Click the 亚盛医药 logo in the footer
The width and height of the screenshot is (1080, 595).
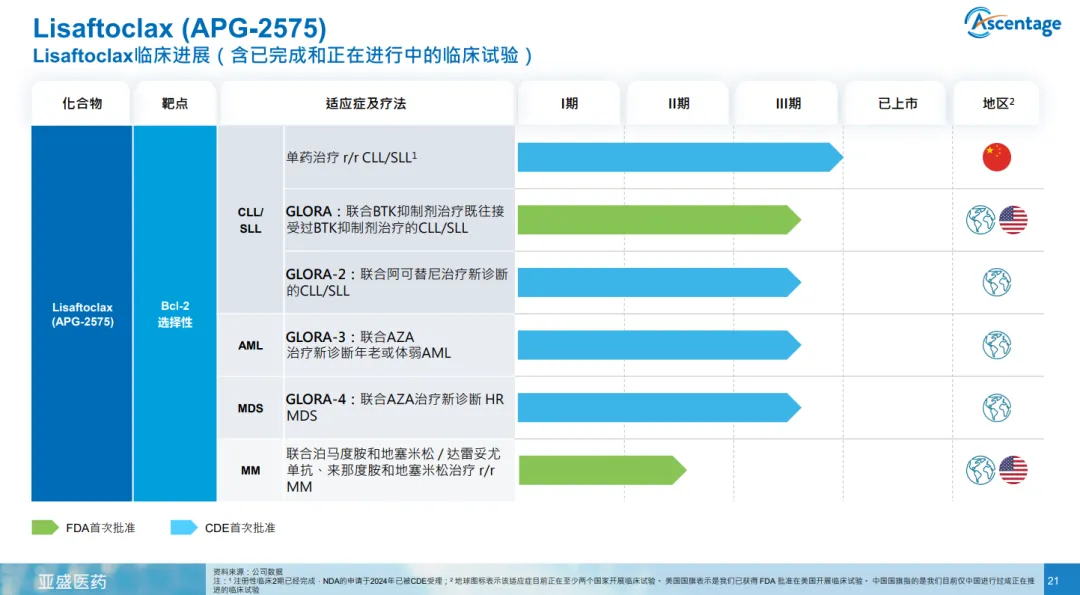click(x=72, y=581)
